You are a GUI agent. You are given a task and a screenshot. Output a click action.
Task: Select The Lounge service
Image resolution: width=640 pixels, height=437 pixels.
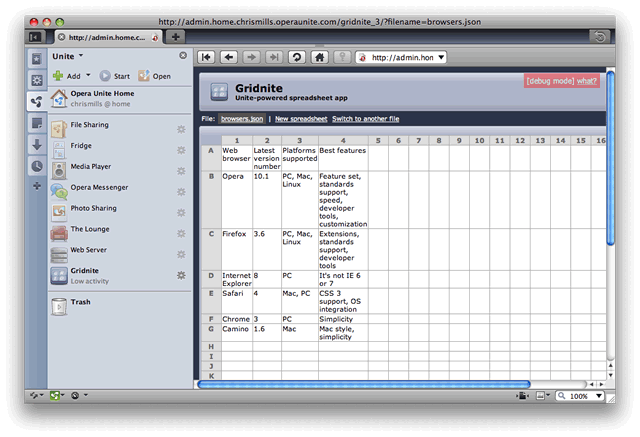coord(120,233)
